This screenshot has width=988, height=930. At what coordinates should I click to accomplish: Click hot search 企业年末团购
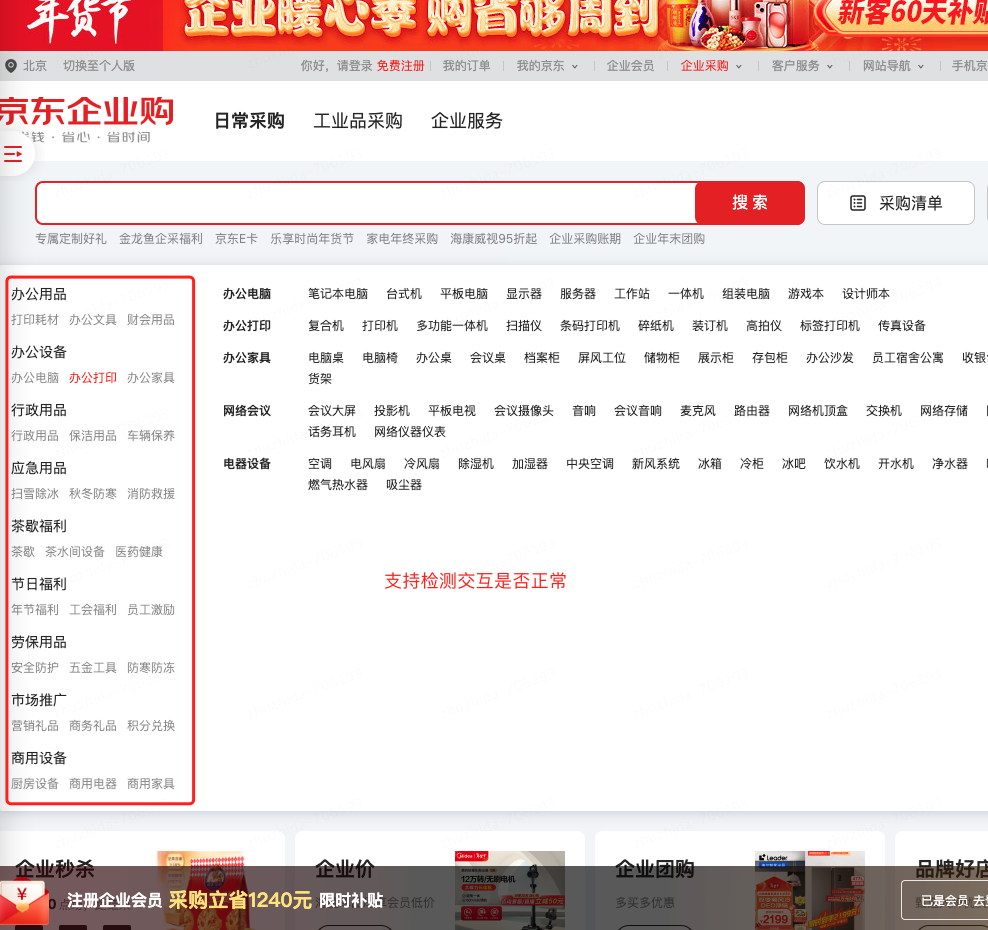[669, 239]
